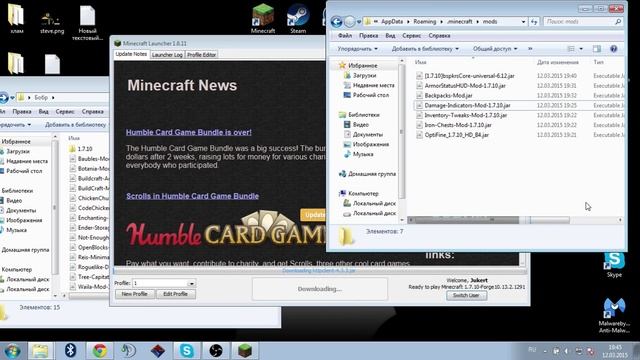The image size is (640, 360).
Task: Open view options dropdown arrow in mods window
Action: 581,49
